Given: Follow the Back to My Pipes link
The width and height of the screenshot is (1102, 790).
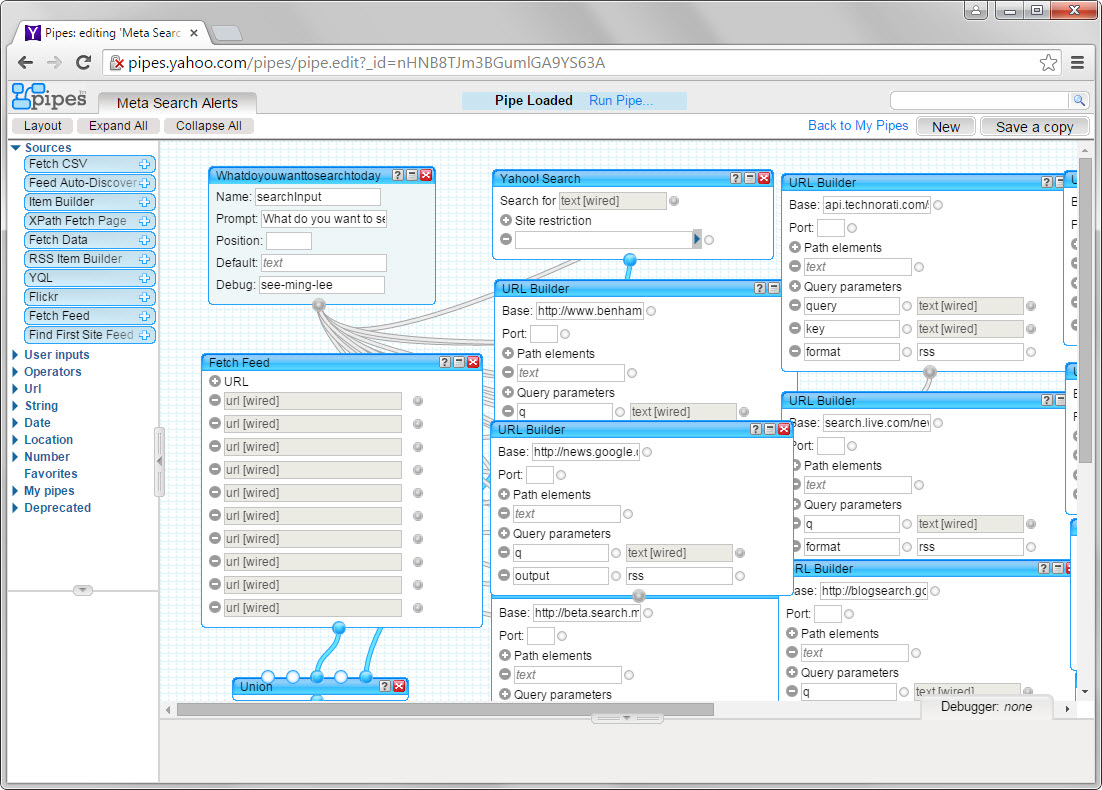Looking at the screenshot, I should point(857,126).
